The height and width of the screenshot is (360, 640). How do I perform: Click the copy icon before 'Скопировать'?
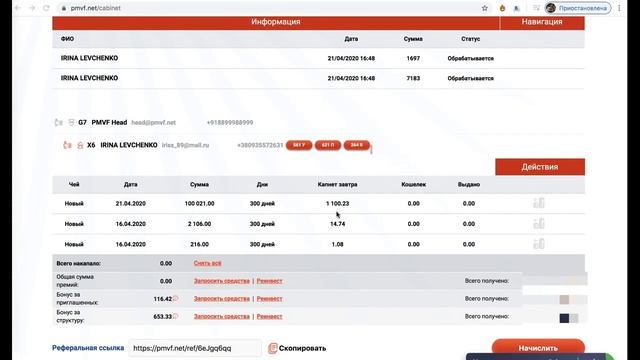tap(272, 348)
